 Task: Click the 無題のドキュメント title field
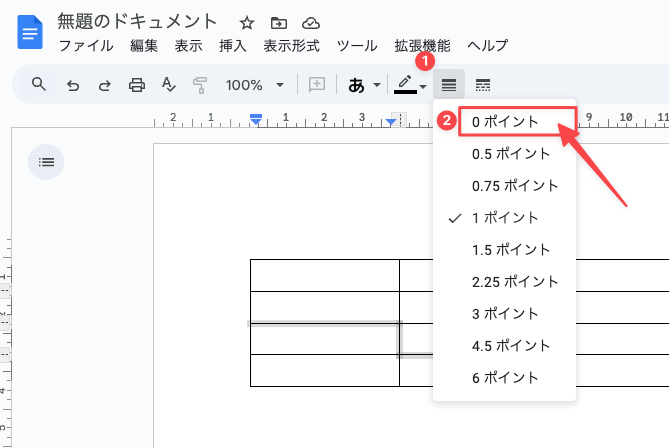tap(138, 21)
